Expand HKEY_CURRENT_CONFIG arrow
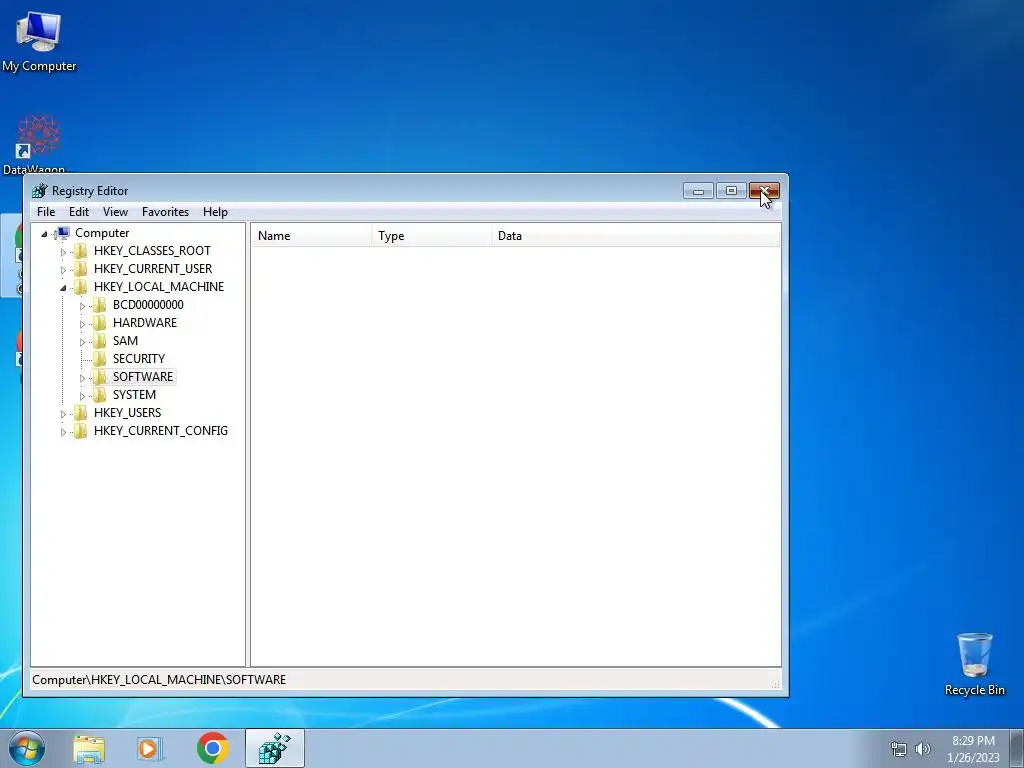The height and width of the screenshot is (768, 1024). click(63, 432)
